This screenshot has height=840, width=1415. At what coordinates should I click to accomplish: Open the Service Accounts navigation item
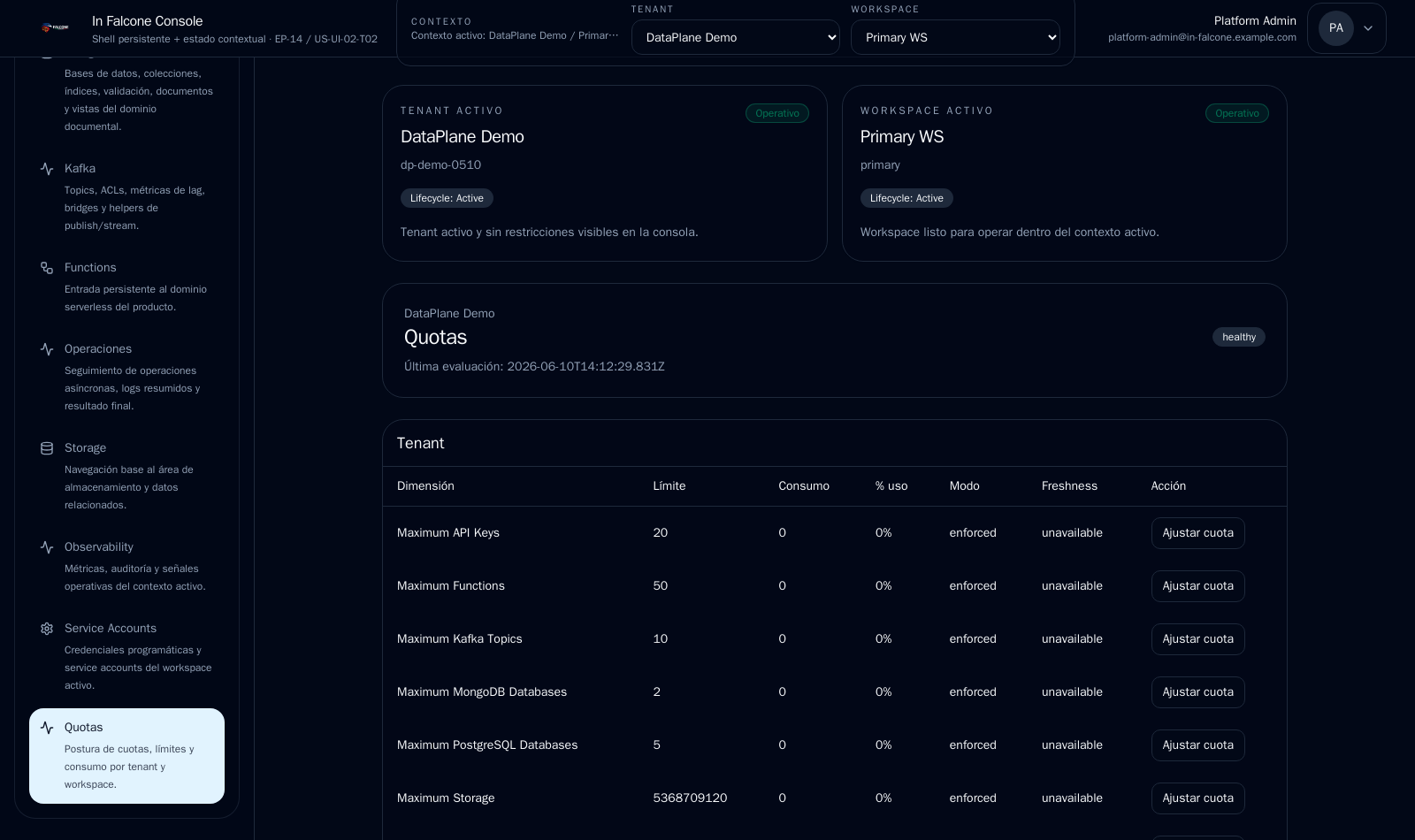pos(126,656)
